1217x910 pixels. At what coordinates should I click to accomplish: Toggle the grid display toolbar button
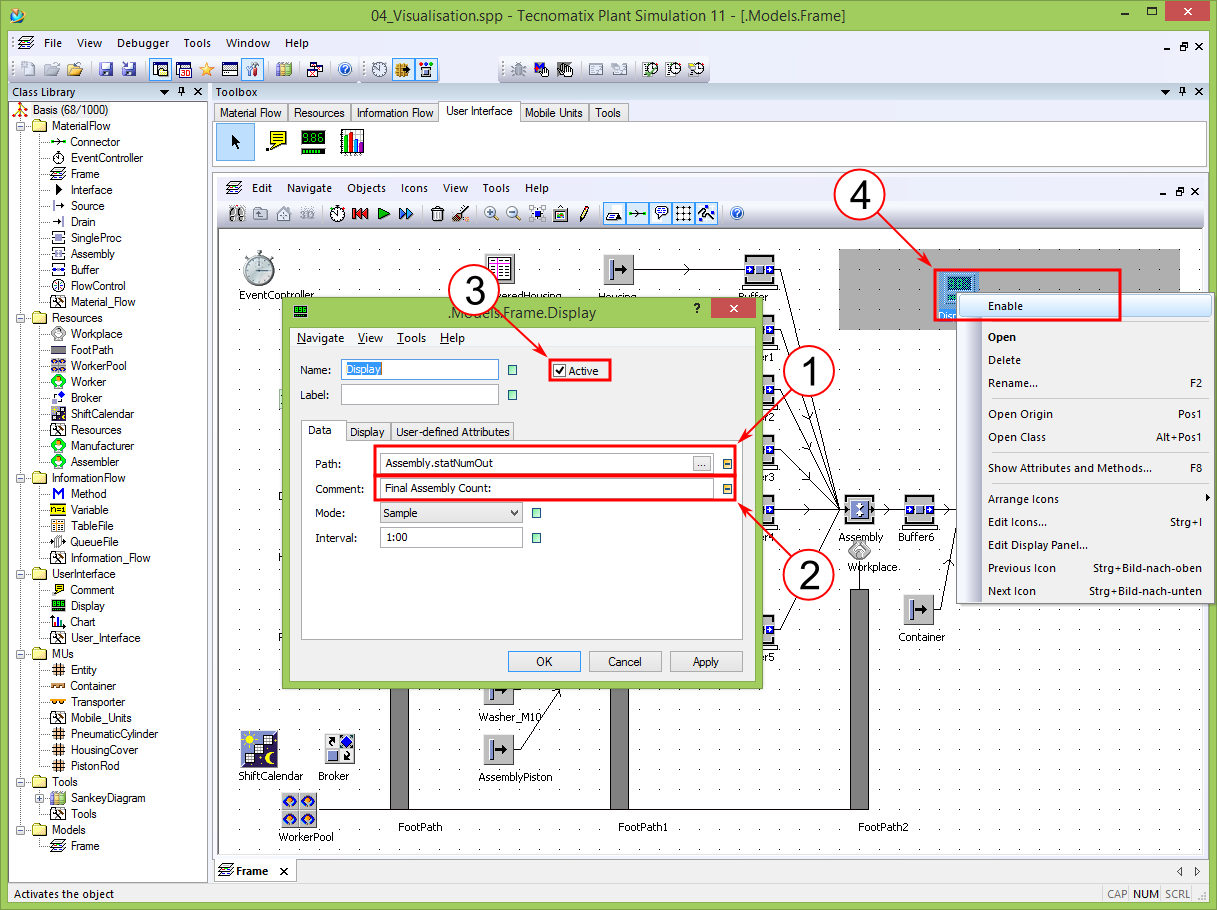pos(684,213)
